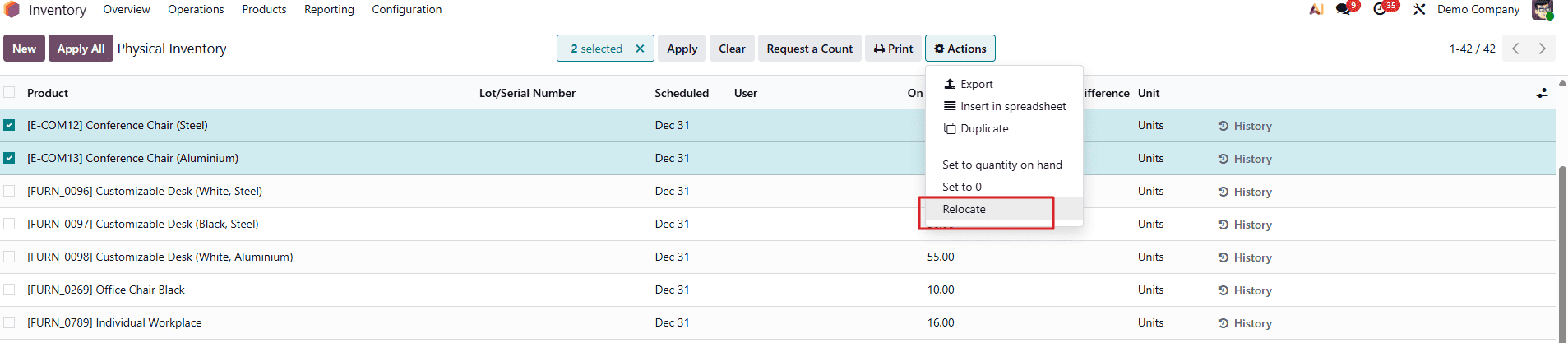1568x343 pixels.
Task: Click the 1-42 / 42 pager text
Action: [1472, 49]
